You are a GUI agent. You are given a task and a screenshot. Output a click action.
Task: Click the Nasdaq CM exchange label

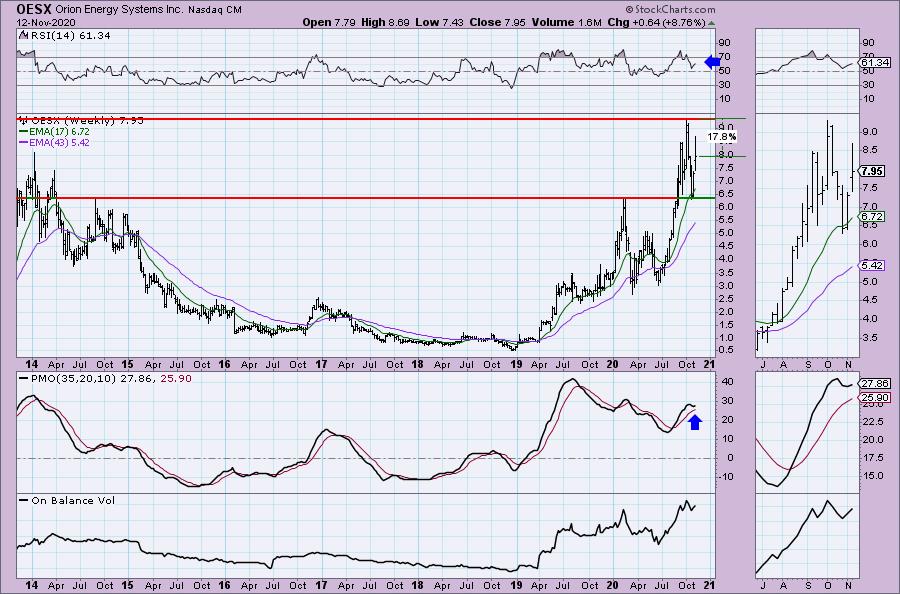tap(215, 10)
